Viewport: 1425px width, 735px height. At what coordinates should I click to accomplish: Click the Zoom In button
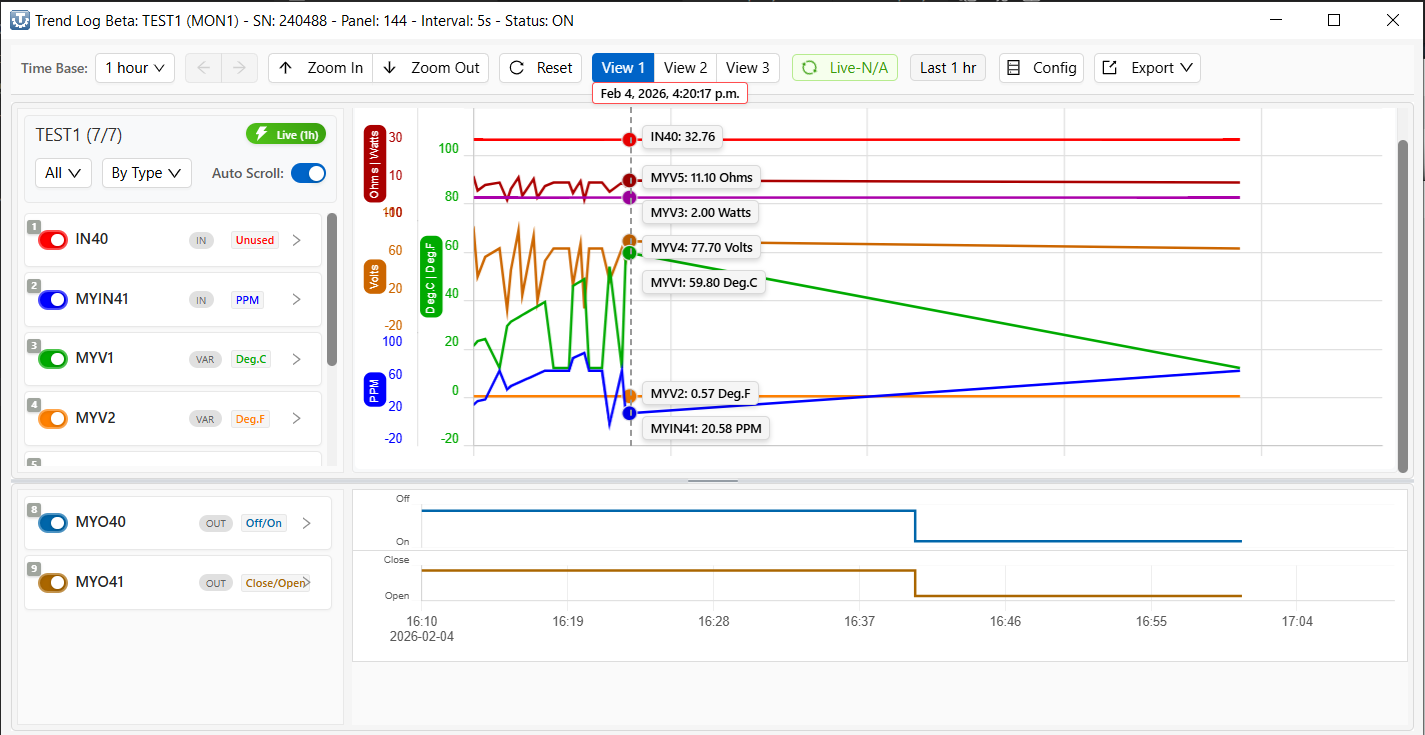coord(321,68)
